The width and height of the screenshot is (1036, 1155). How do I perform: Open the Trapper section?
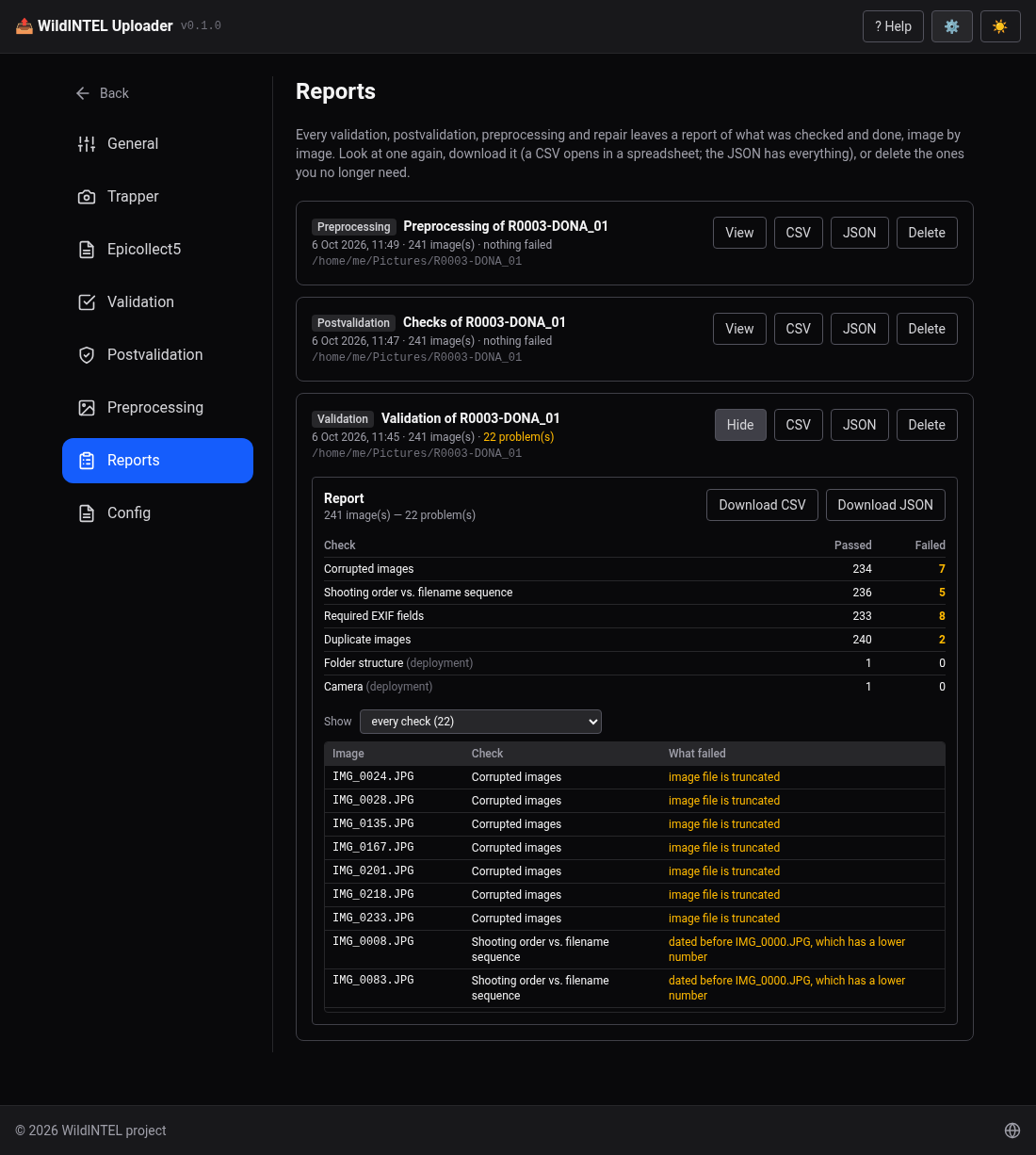pyautogui.click(x=157, y=197)
